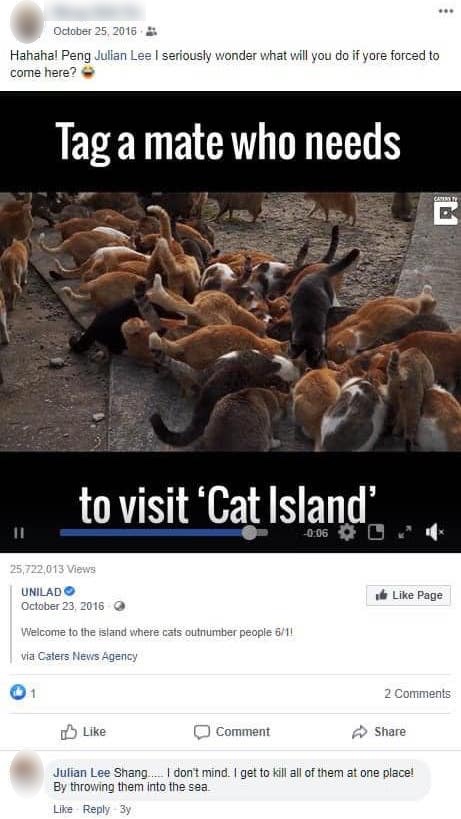Like this post with thumbs-up

point(83,732)
